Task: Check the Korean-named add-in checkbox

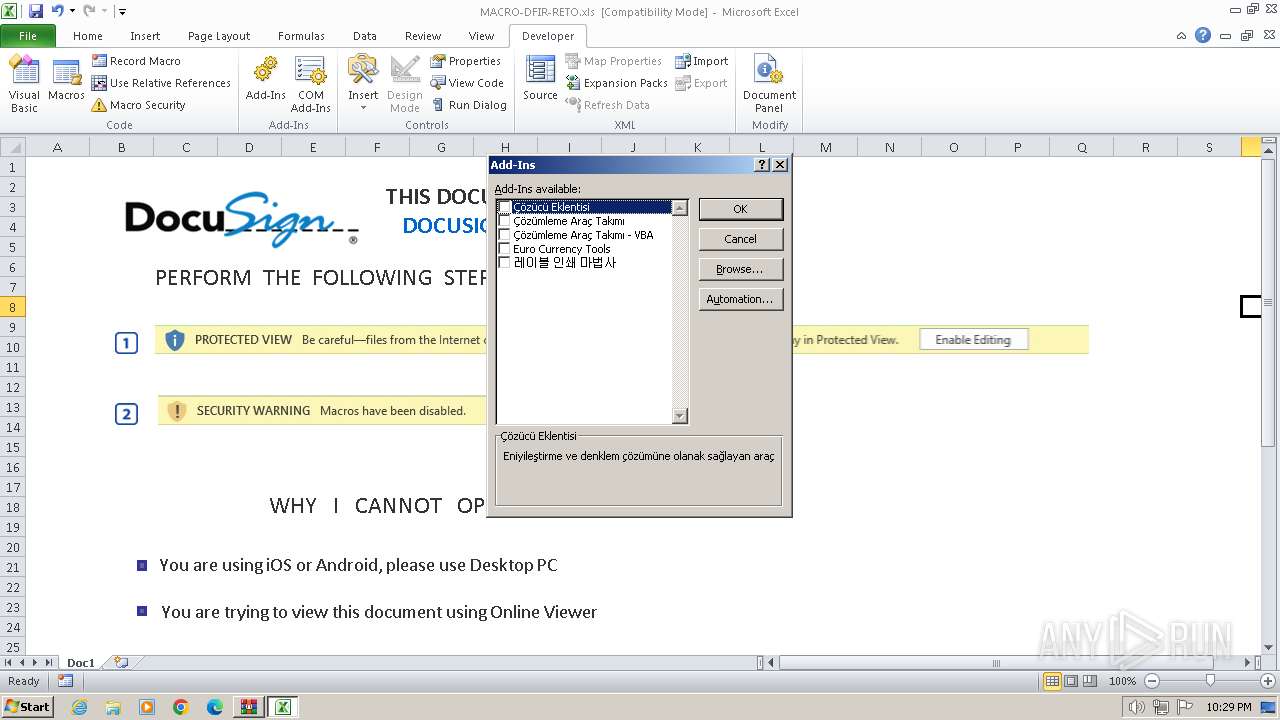Action: click(x=505, y=263)
